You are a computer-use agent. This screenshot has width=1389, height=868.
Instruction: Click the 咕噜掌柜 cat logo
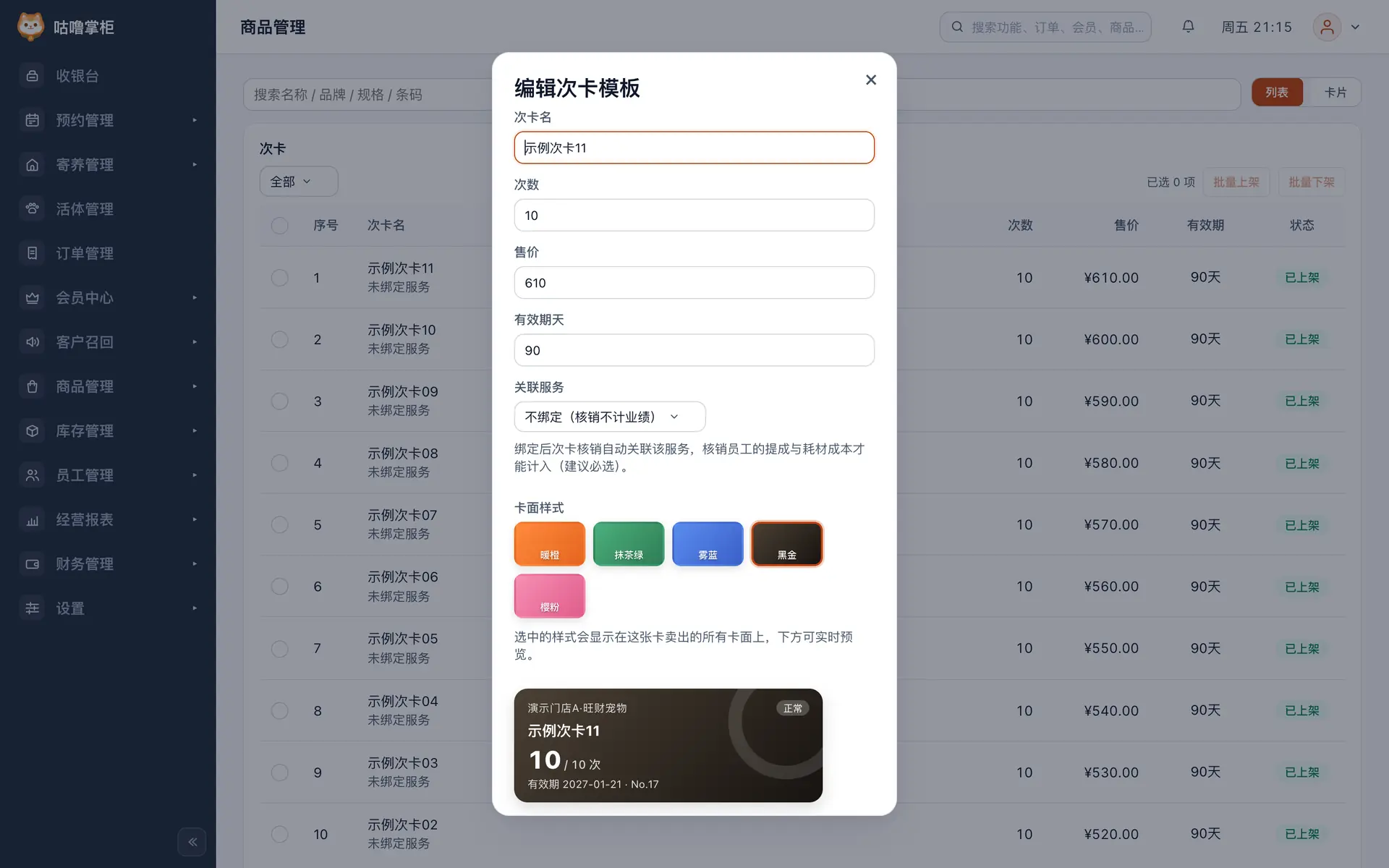[30, 27]
